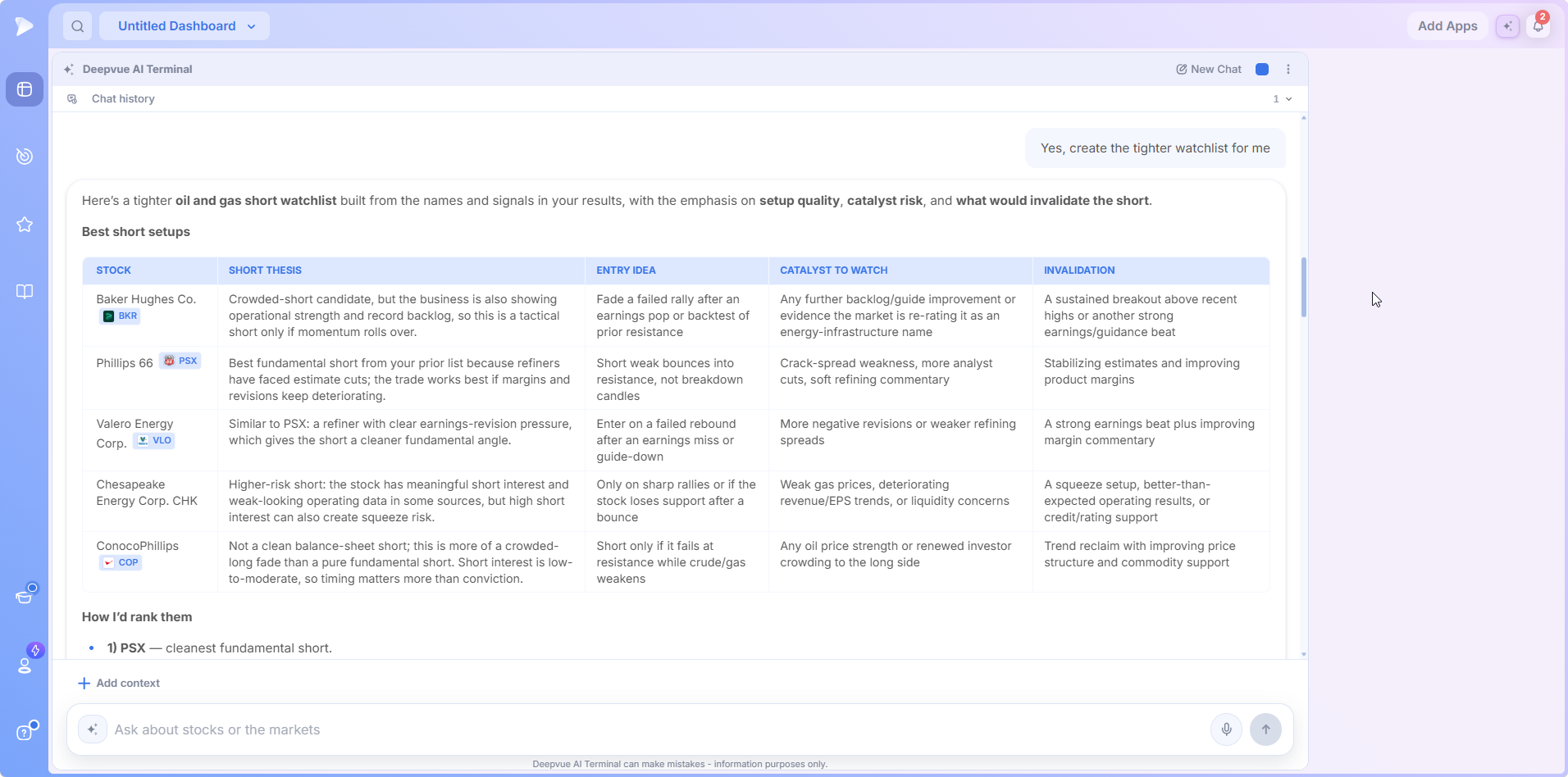
Task: Click the Add Apps button
Action: [1447, 26]
